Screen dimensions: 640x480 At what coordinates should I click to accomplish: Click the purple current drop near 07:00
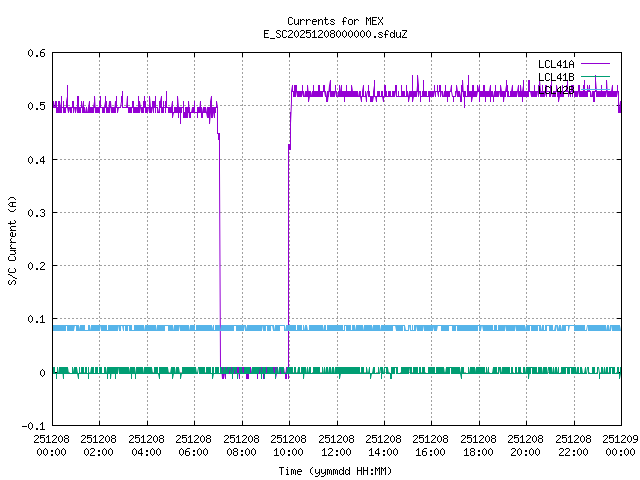pos(219,250)
